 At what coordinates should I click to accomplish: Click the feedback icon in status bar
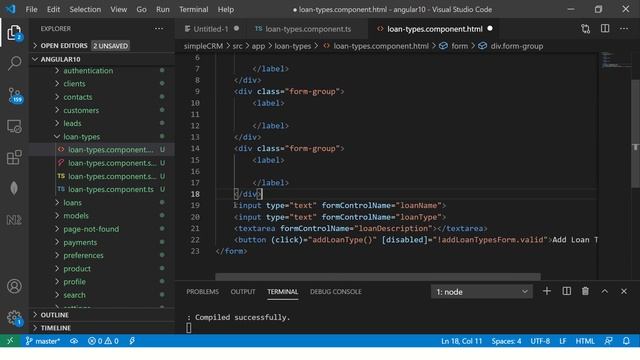pyautogui.click(x=609, y=341)
